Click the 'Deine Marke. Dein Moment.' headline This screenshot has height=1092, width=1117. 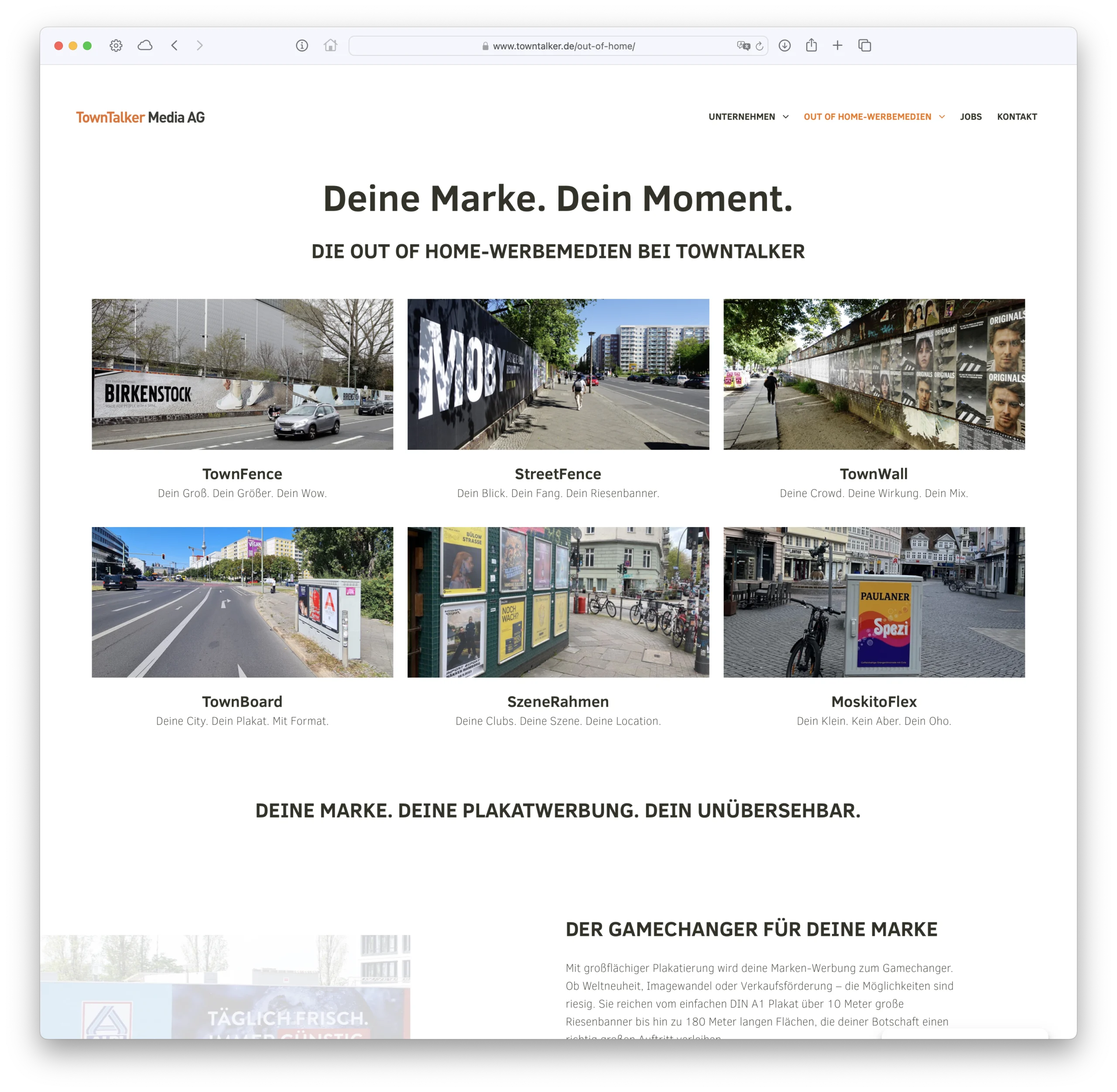point(558,199)
